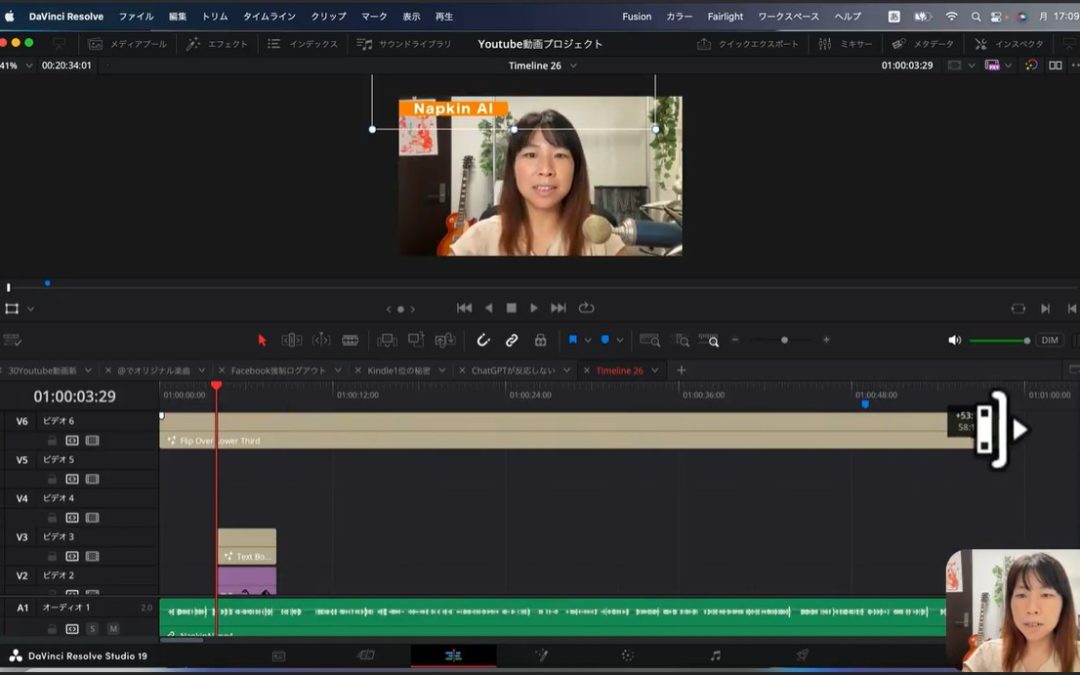The width and height of the screenshot is (1080, 675).
Task: Activate the Blade edit mode tool
Action: pos(350,340)
